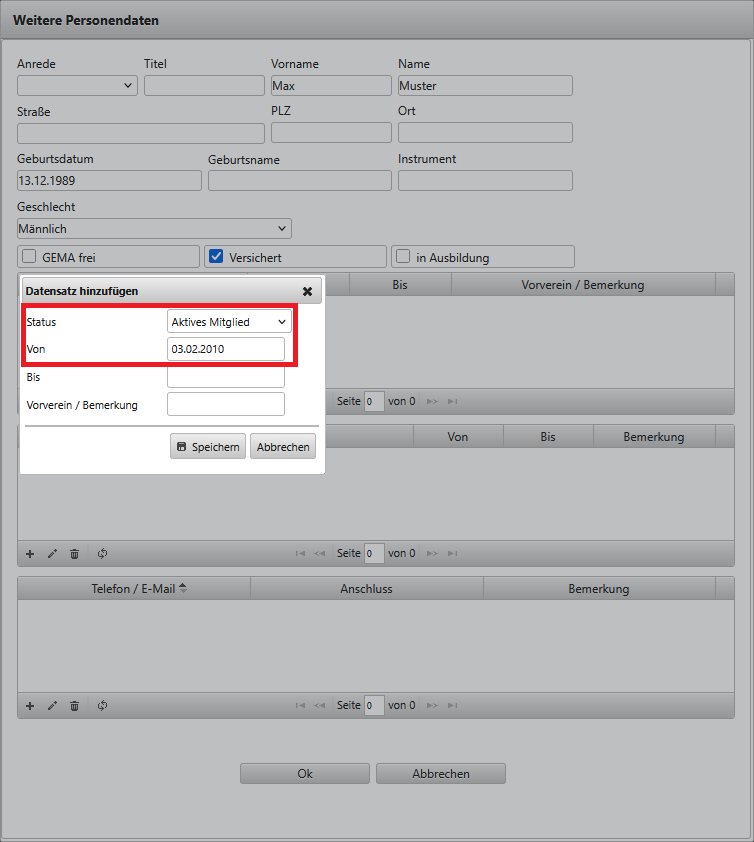
Task: Click trash icon below the Von/Bis/Bemerkung grid
Action: 75,553
